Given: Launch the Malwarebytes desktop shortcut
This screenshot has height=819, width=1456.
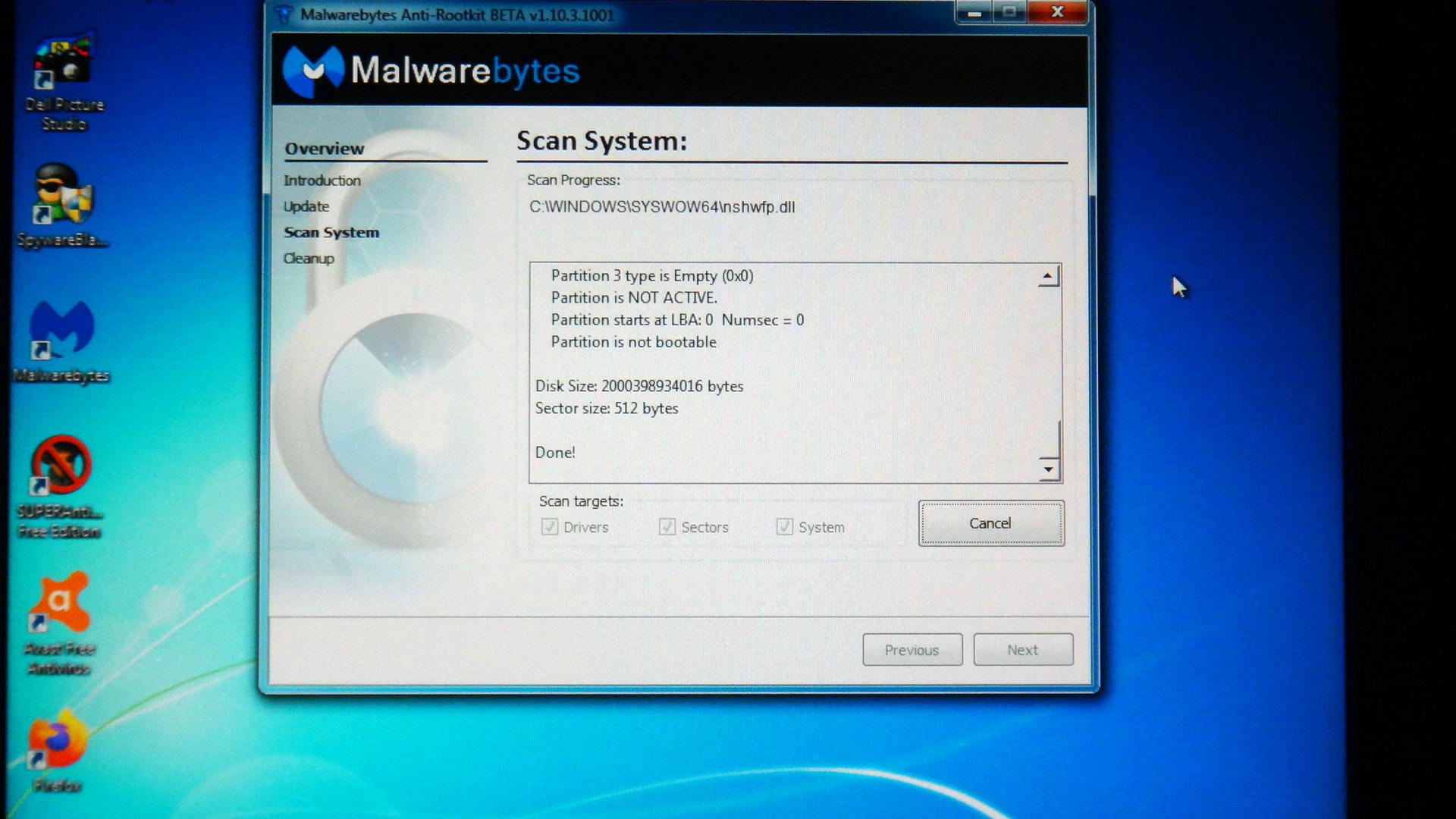Looking at the screenshot, I should tap(61, 342).
